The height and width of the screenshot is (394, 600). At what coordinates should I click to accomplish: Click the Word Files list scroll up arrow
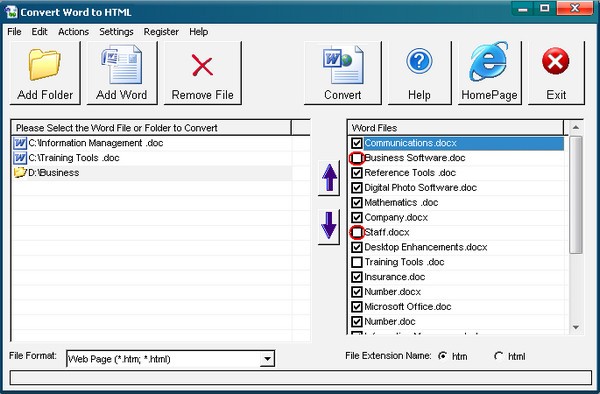point(576,127)
